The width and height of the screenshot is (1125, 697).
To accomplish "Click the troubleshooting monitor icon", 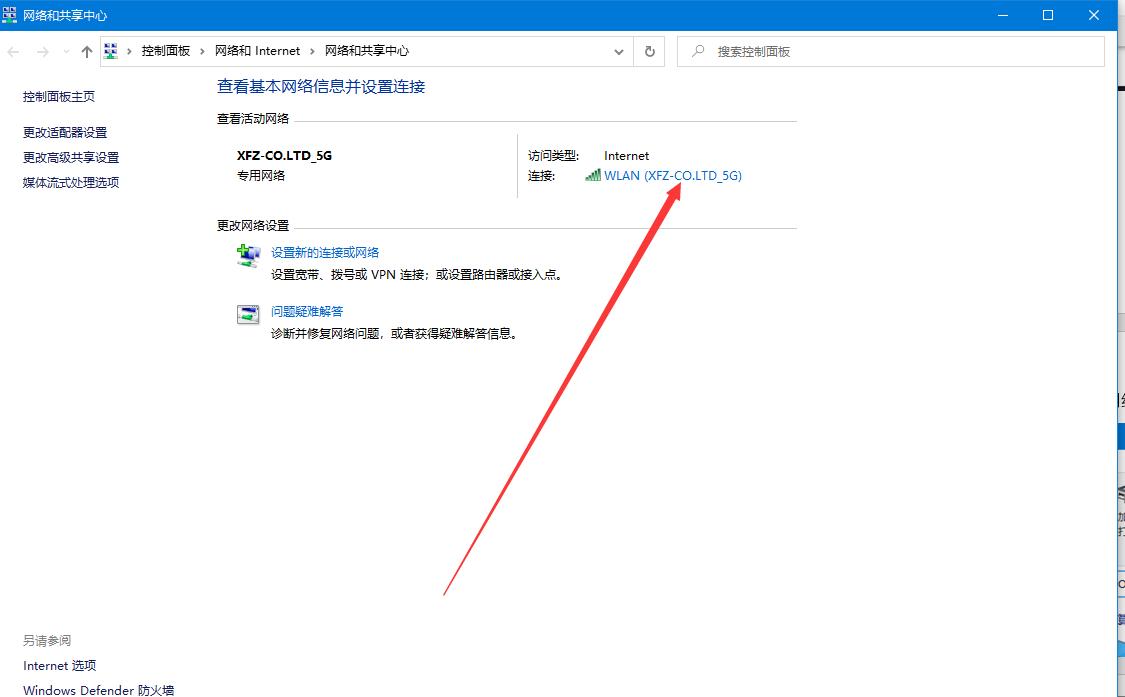I will click(x=247, y=314).
